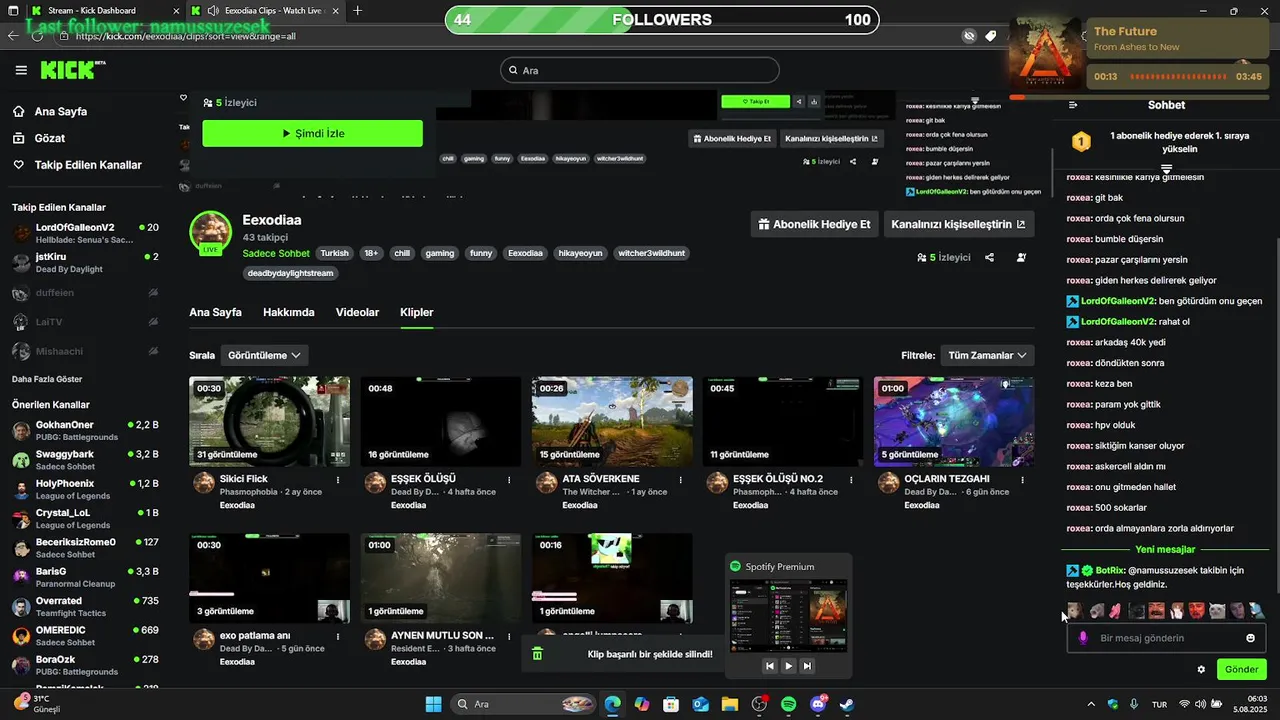
Task: Switch to Hakkımda tab
Action: point(289,312)
